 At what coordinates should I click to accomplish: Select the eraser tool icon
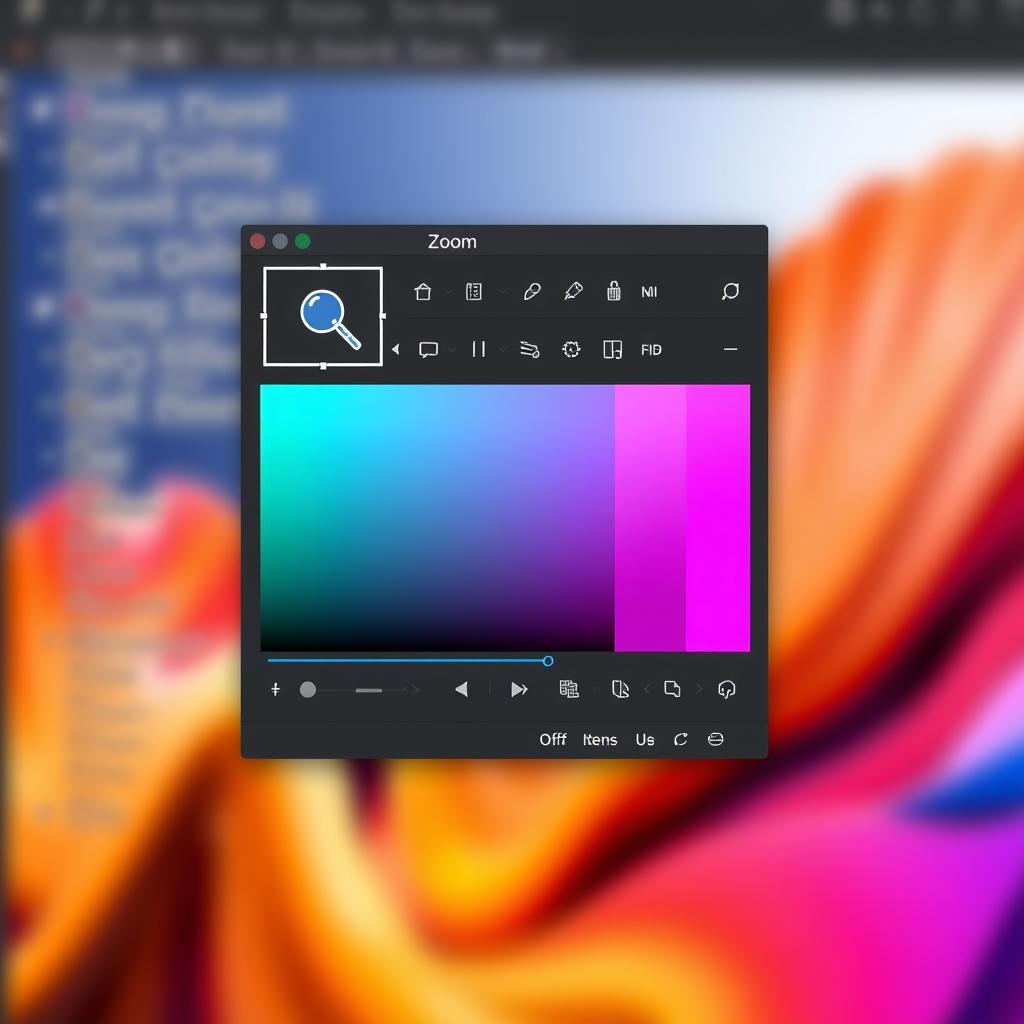532,291
